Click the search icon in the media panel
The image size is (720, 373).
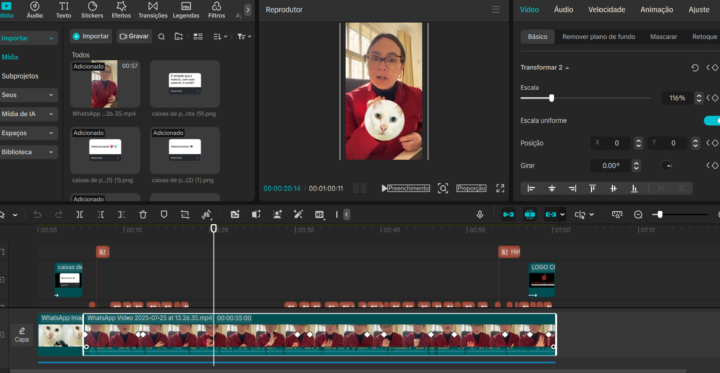pos(161,37)
